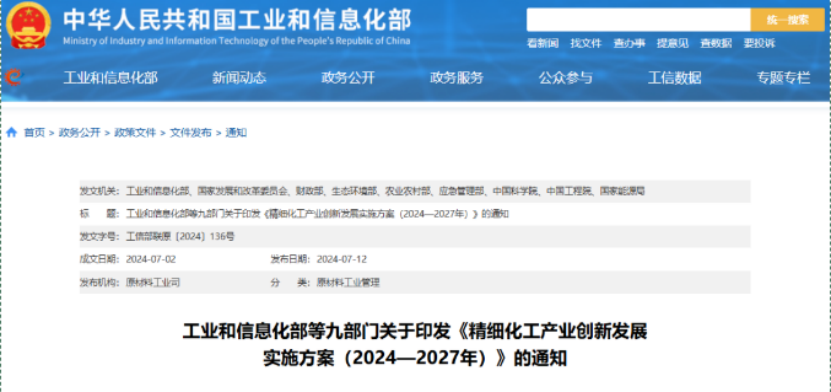Image resolution: width=831 pixels, height=392 pixels.
Task: Click the 看新闻 quick link
Action: (542, 43)
